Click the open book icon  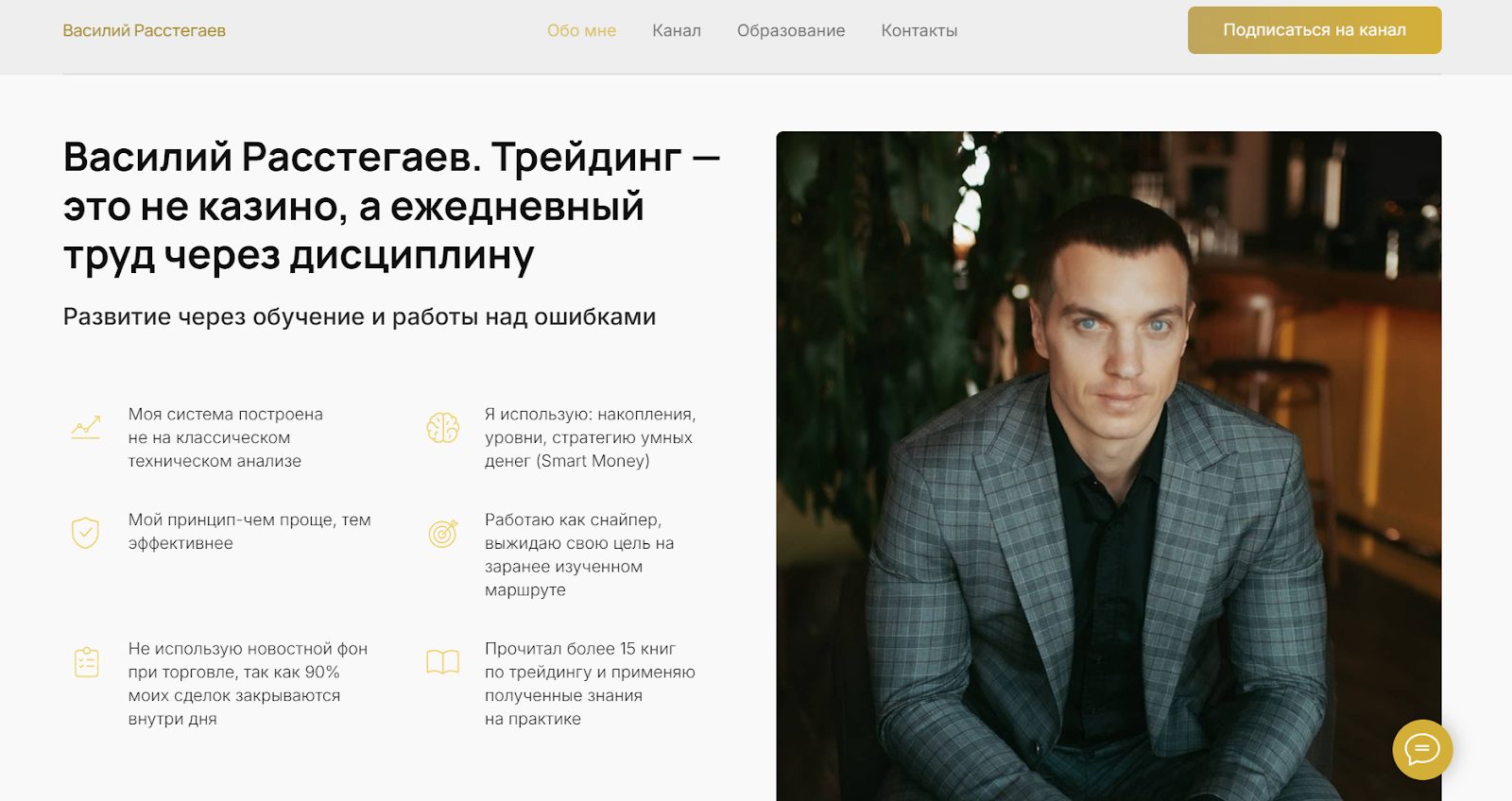click(x=442, y=661)
